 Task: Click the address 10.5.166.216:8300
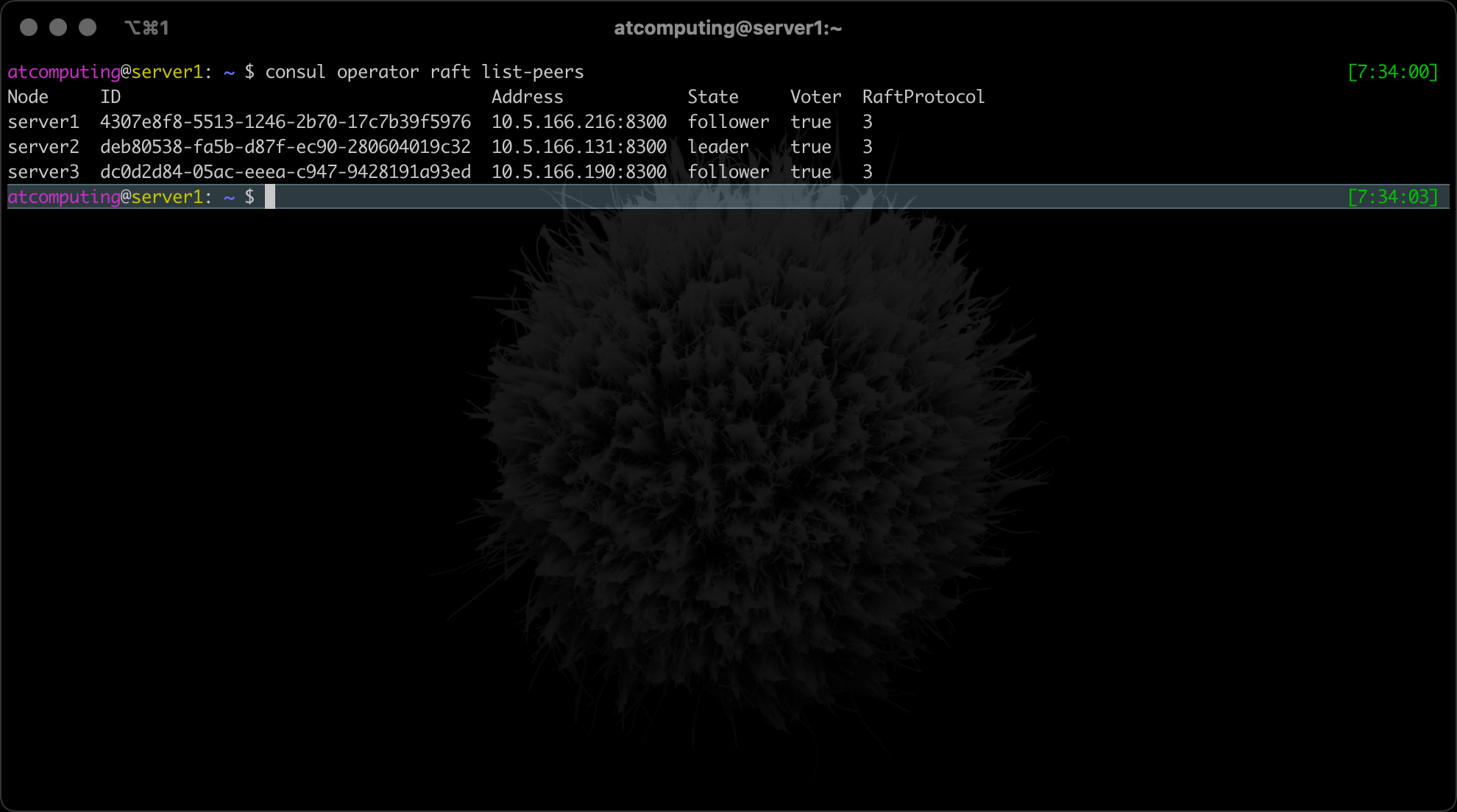[x=579, y=122]
